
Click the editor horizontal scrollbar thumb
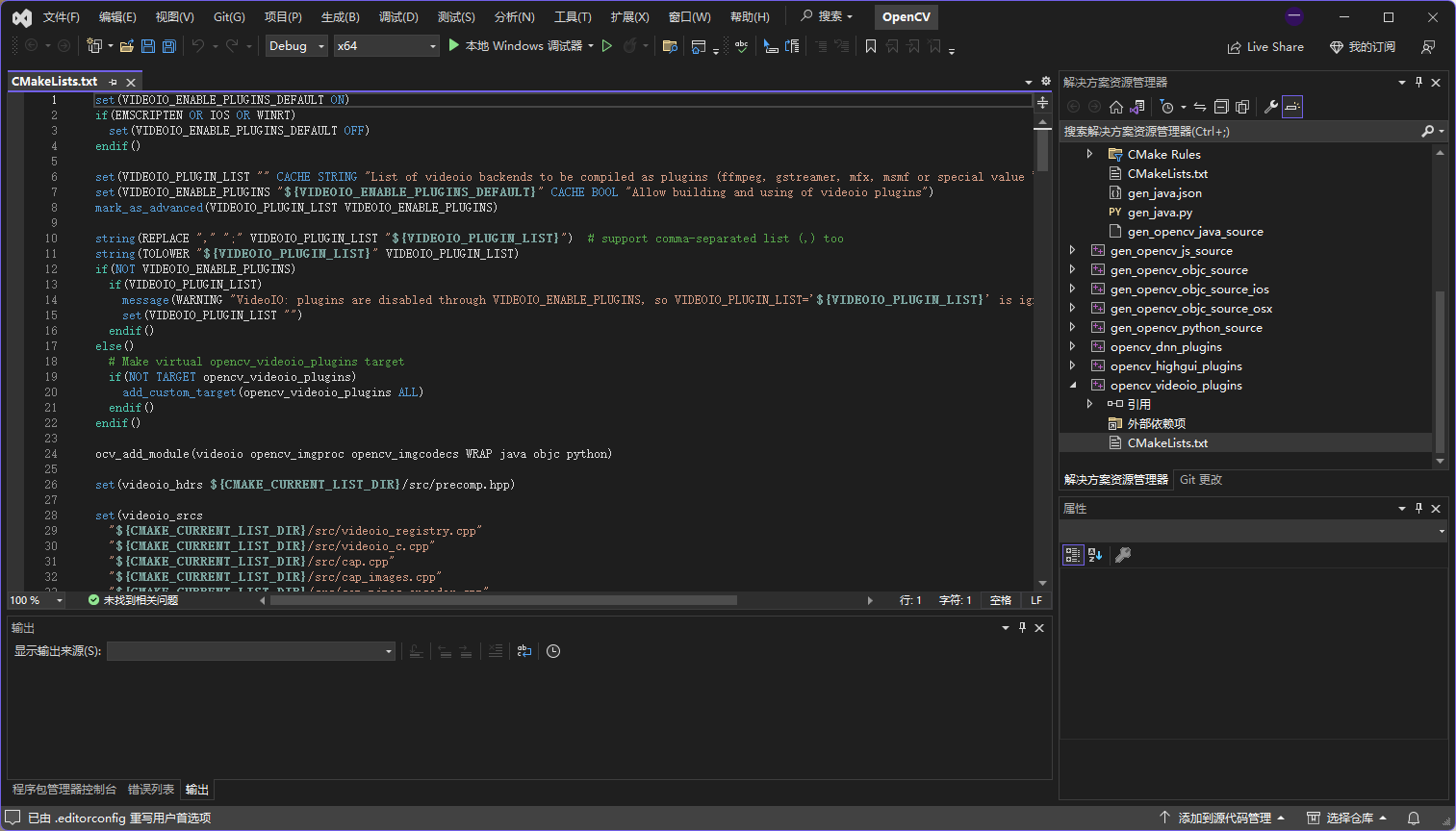[x=503, y=600]
